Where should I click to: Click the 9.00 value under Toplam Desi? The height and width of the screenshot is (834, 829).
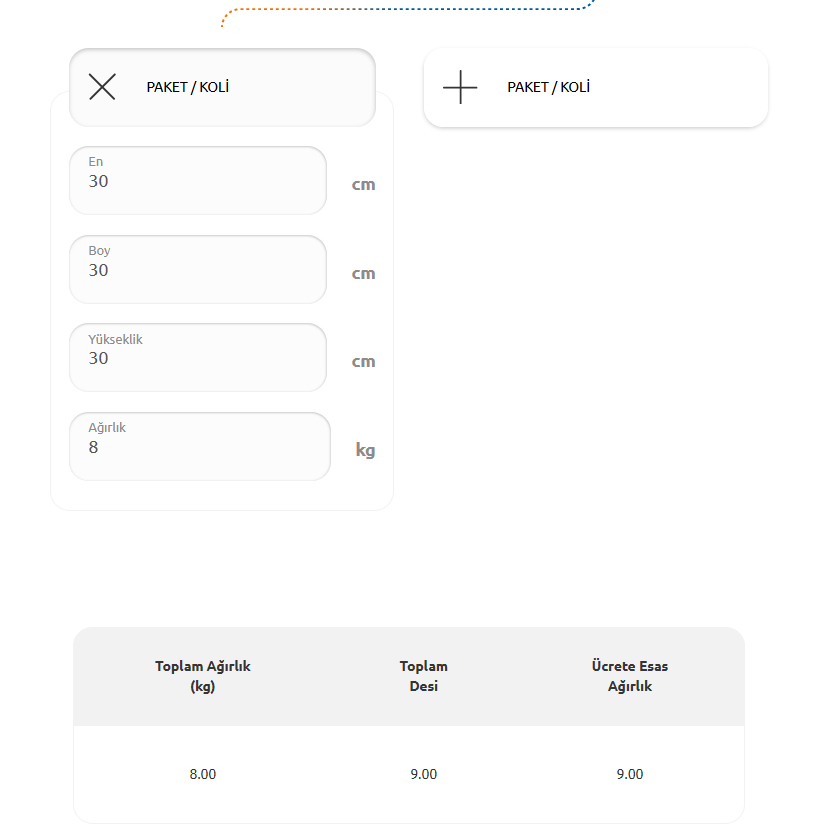pos(424,774)
